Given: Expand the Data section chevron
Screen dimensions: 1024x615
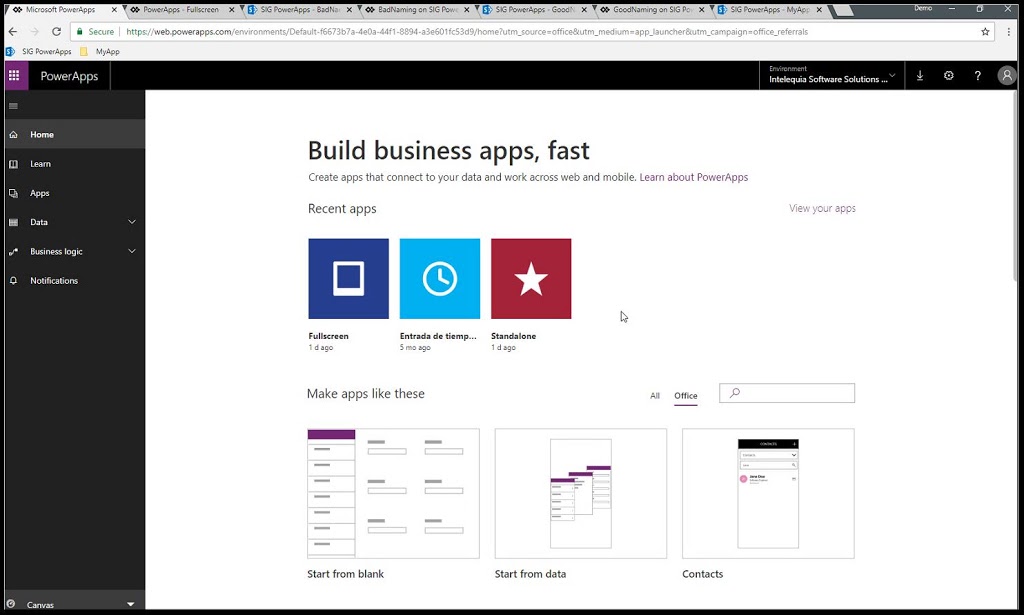Looking at the screenshot, I should [x=132, y=222].
